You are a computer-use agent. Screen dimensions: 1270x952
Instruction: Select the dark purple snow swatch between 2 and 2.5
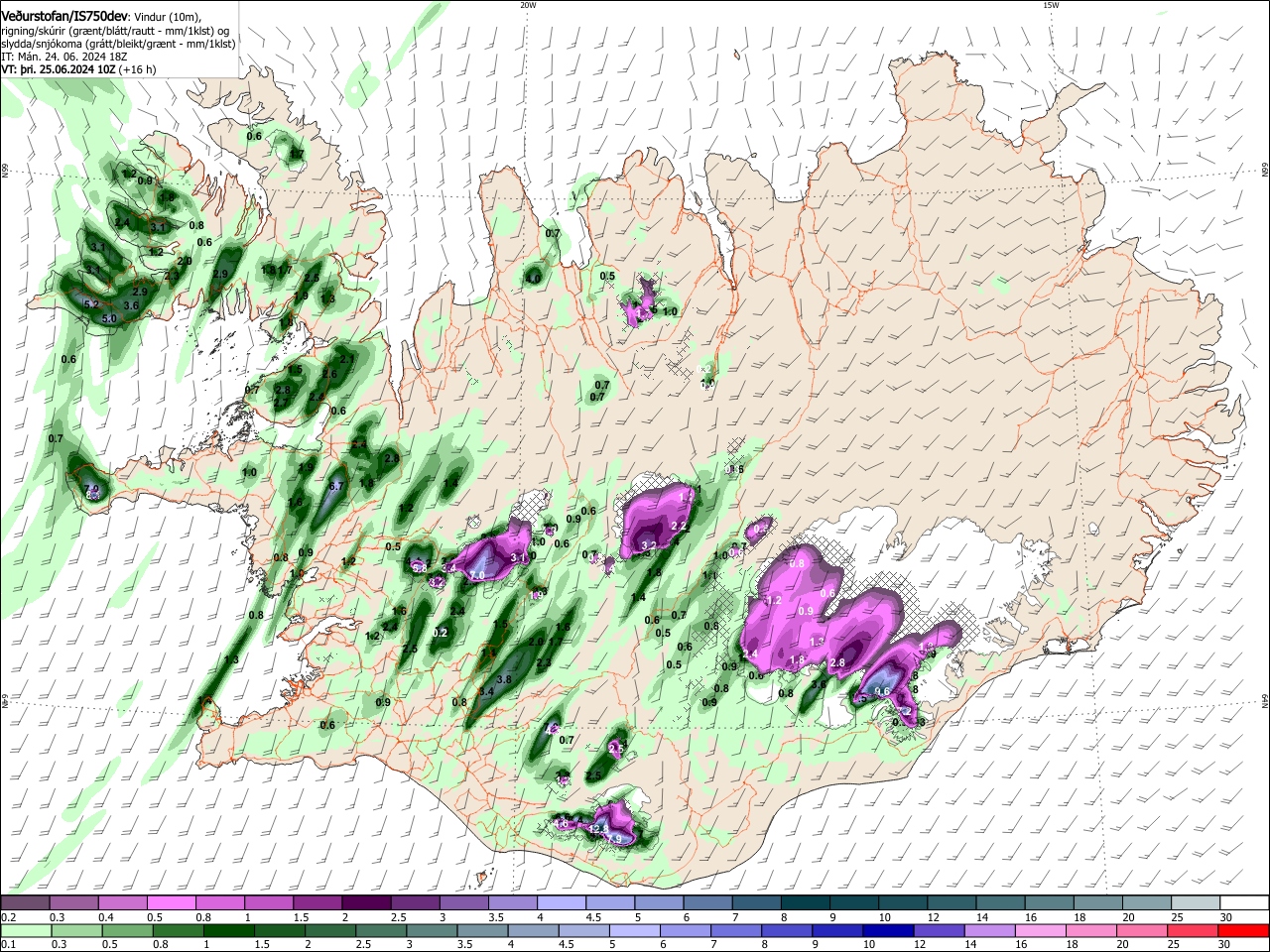[x=365, y=903]
